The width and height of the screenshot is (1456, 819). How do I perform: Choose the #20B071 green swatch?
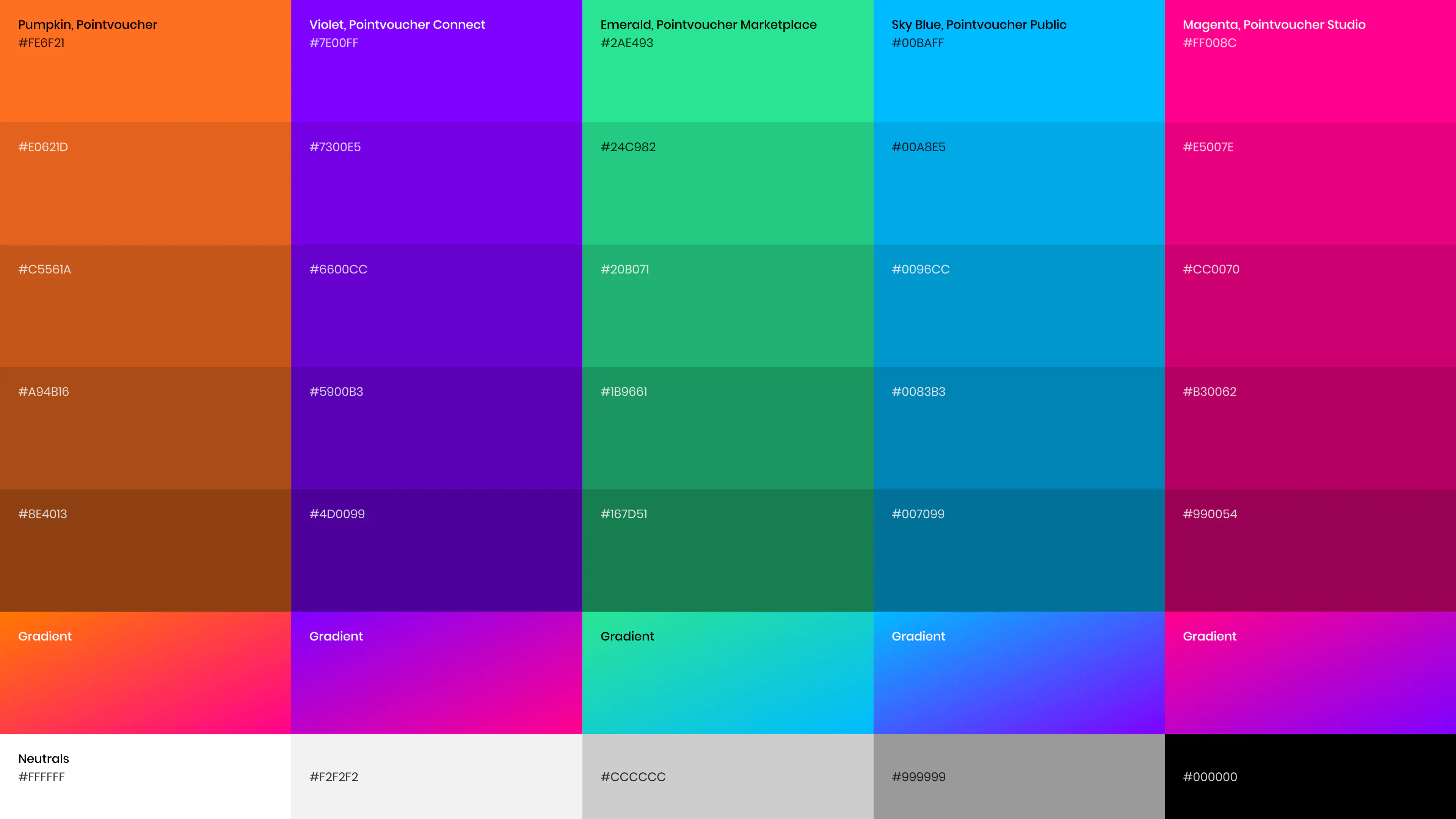click(x=728, y=306)
